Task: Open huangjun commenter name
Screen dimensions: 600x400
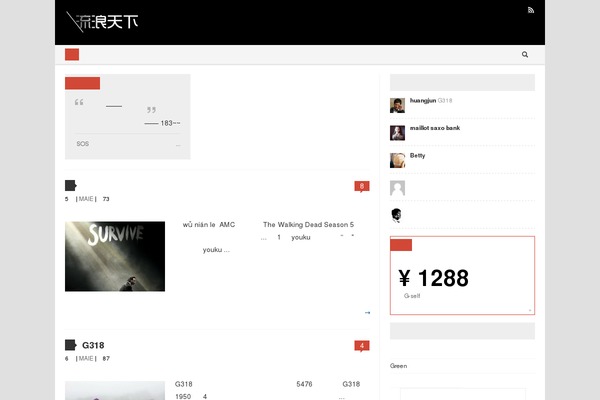Action: click(x=423, y=101)
